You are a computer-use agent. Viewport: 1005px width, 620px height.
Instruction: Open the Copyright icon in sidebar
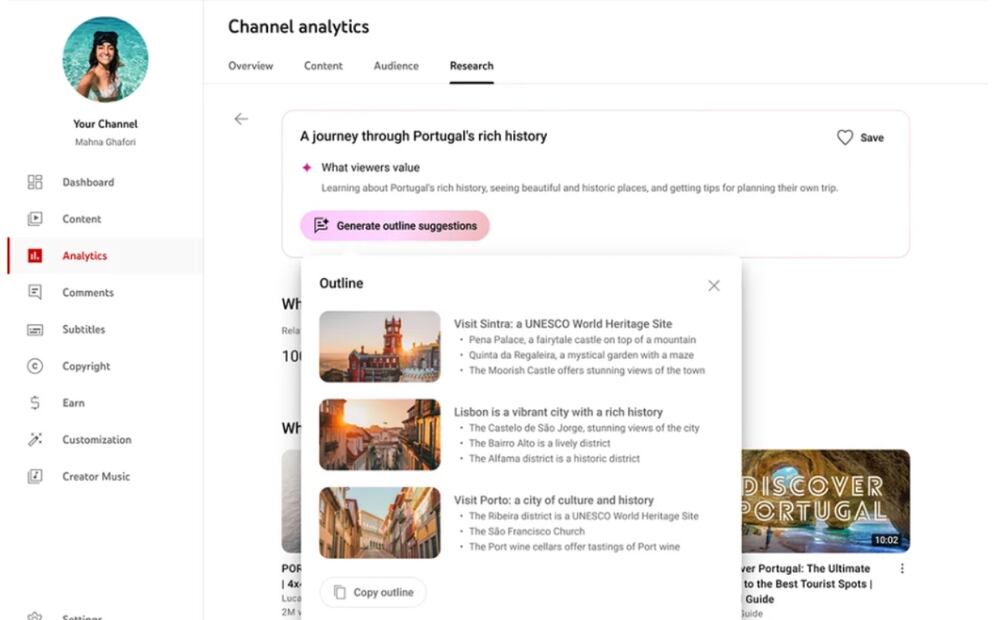pos(35,366)
